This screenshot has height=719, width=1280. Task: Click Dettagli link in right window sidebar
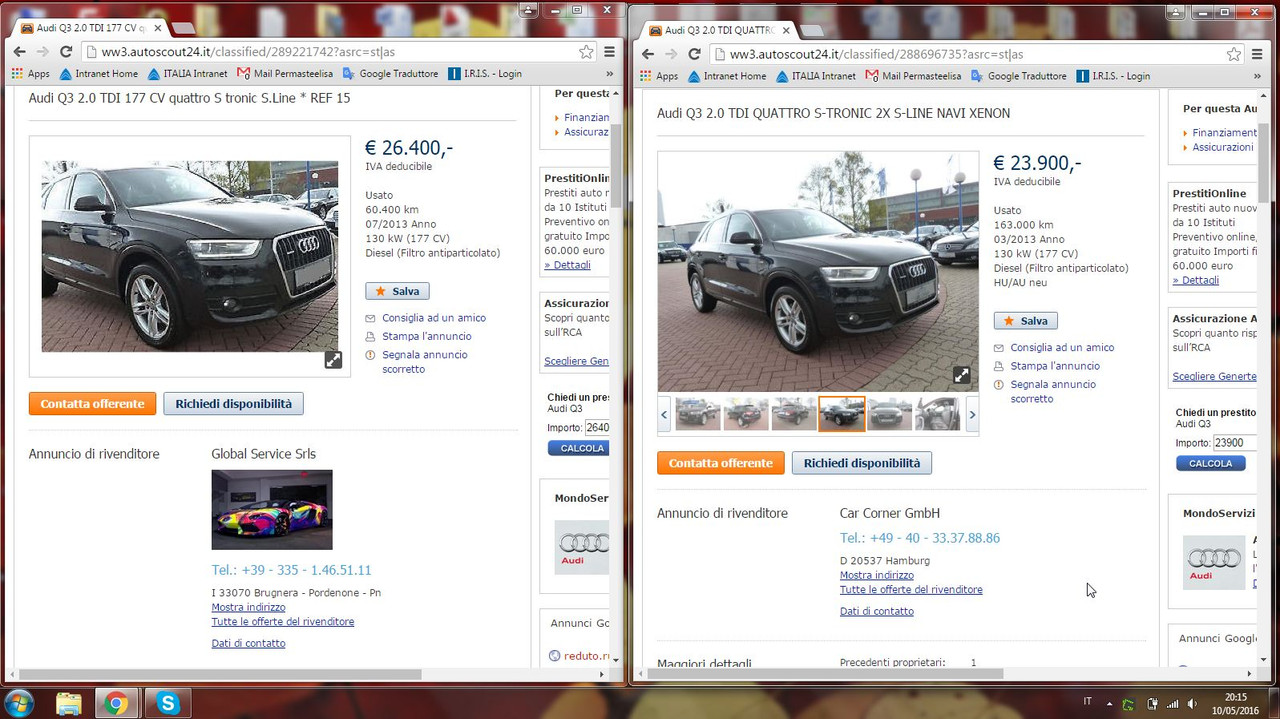click(x=1195, y=280)
